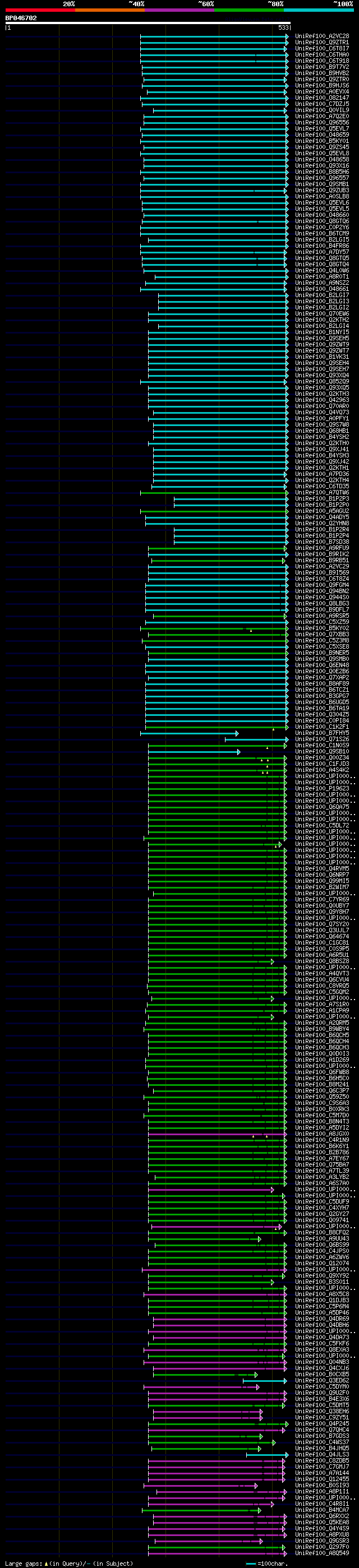The height and width of the screenshot is (1568, 359).
Task: Select the UniRef100_C7YR69 label
Action: (x=323, y=900)
